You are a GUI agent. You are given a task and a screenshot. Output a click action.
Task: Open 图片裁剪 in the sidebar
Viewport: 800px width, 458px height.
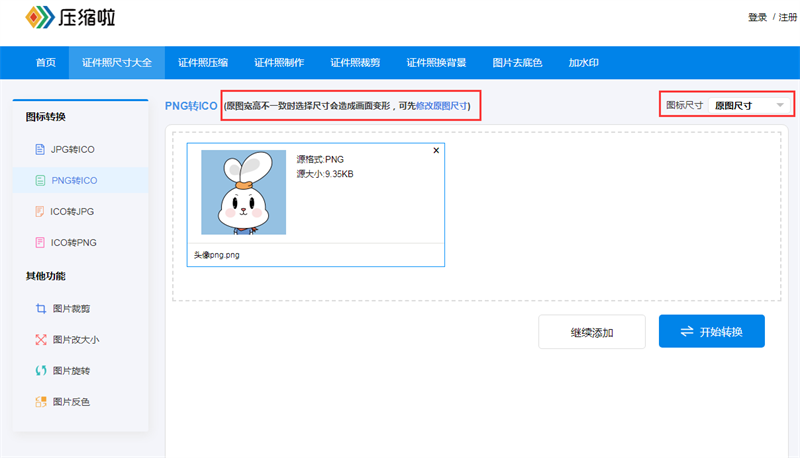tap(81, 309)
